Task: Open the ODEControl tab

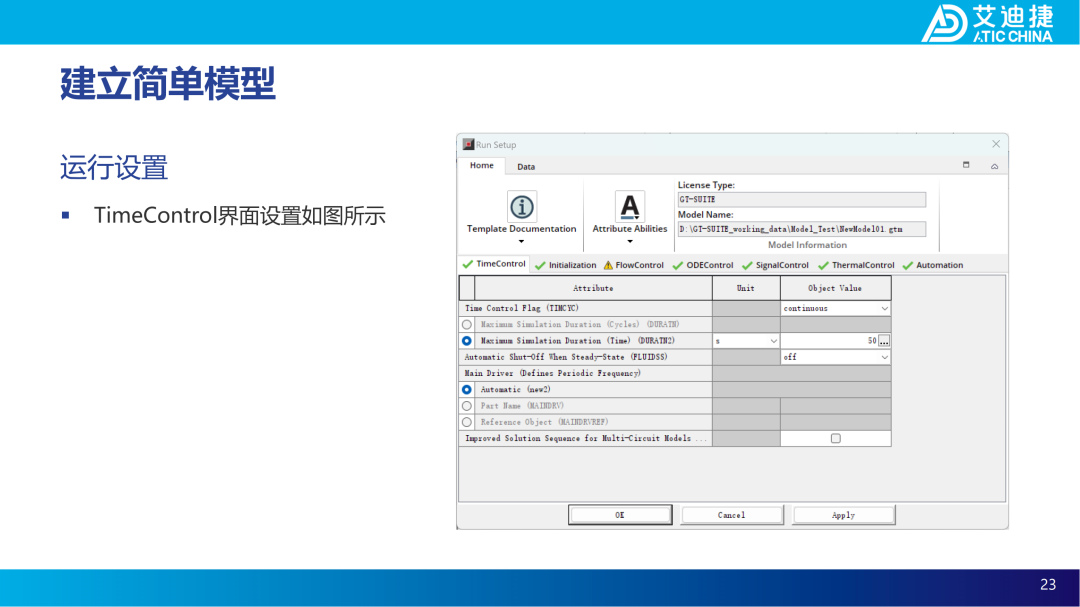Action: 703,265
